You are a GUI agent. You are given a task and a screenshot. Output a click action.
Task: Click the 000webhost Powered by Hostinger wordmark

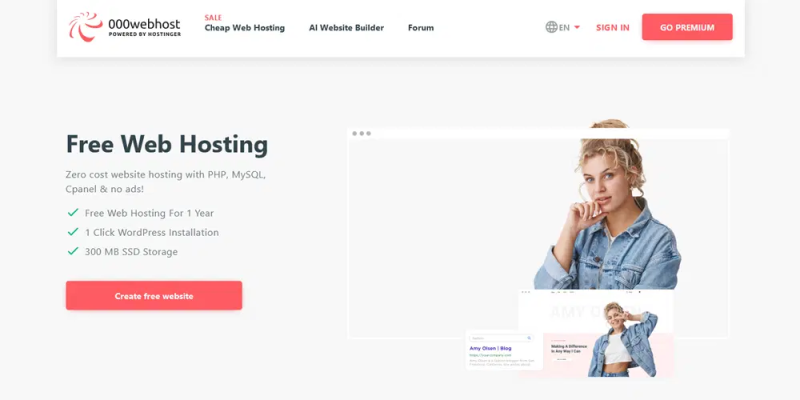click(144, 27)
